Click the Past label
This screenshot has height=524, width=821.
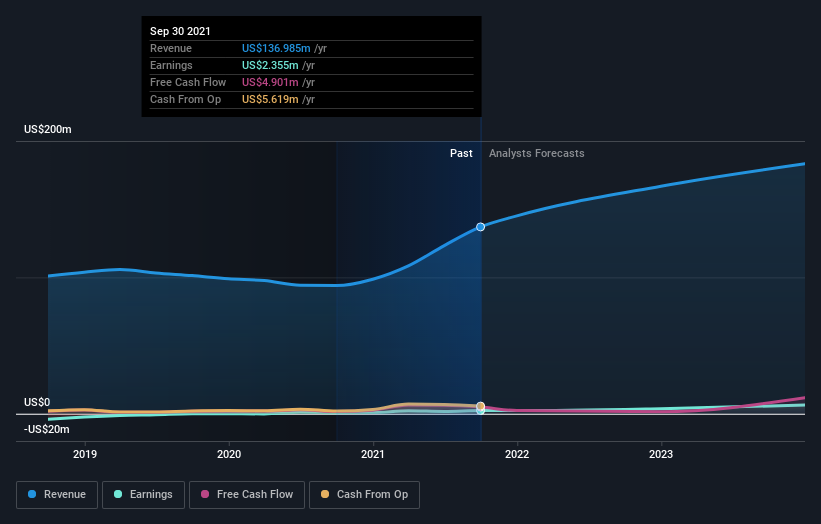click(461, 153)
